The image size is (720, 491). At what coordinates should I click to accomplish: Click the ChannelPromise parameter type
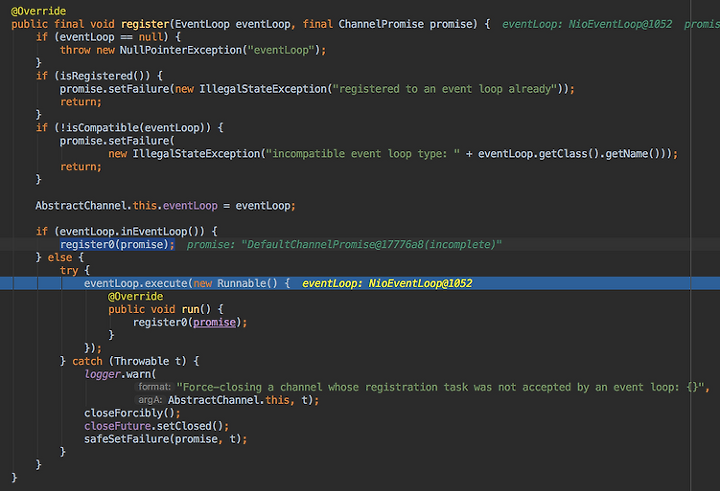(x=381, y=24)
